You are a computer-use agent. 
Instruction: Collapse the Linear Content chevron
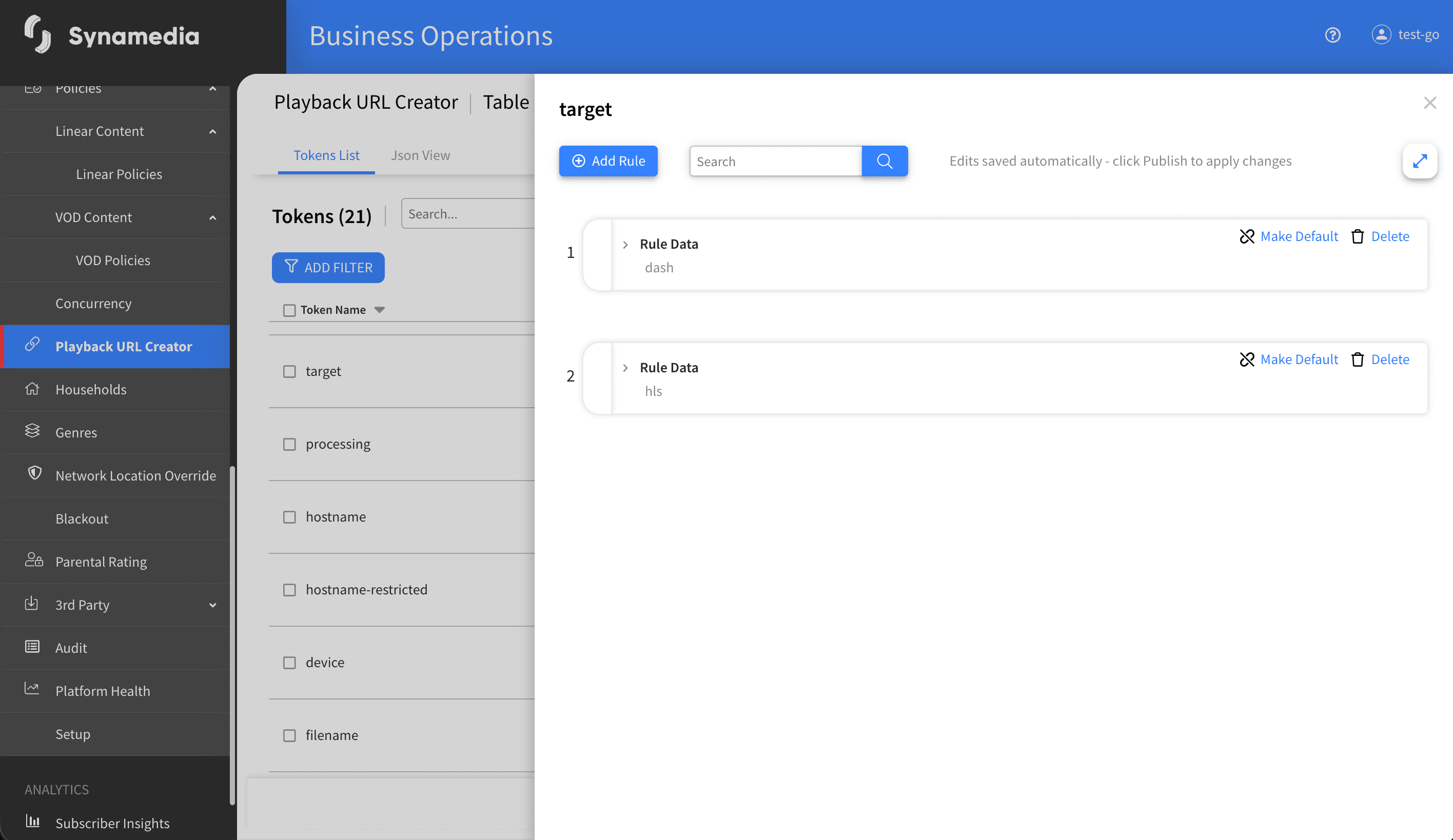(x=213, y=132)
